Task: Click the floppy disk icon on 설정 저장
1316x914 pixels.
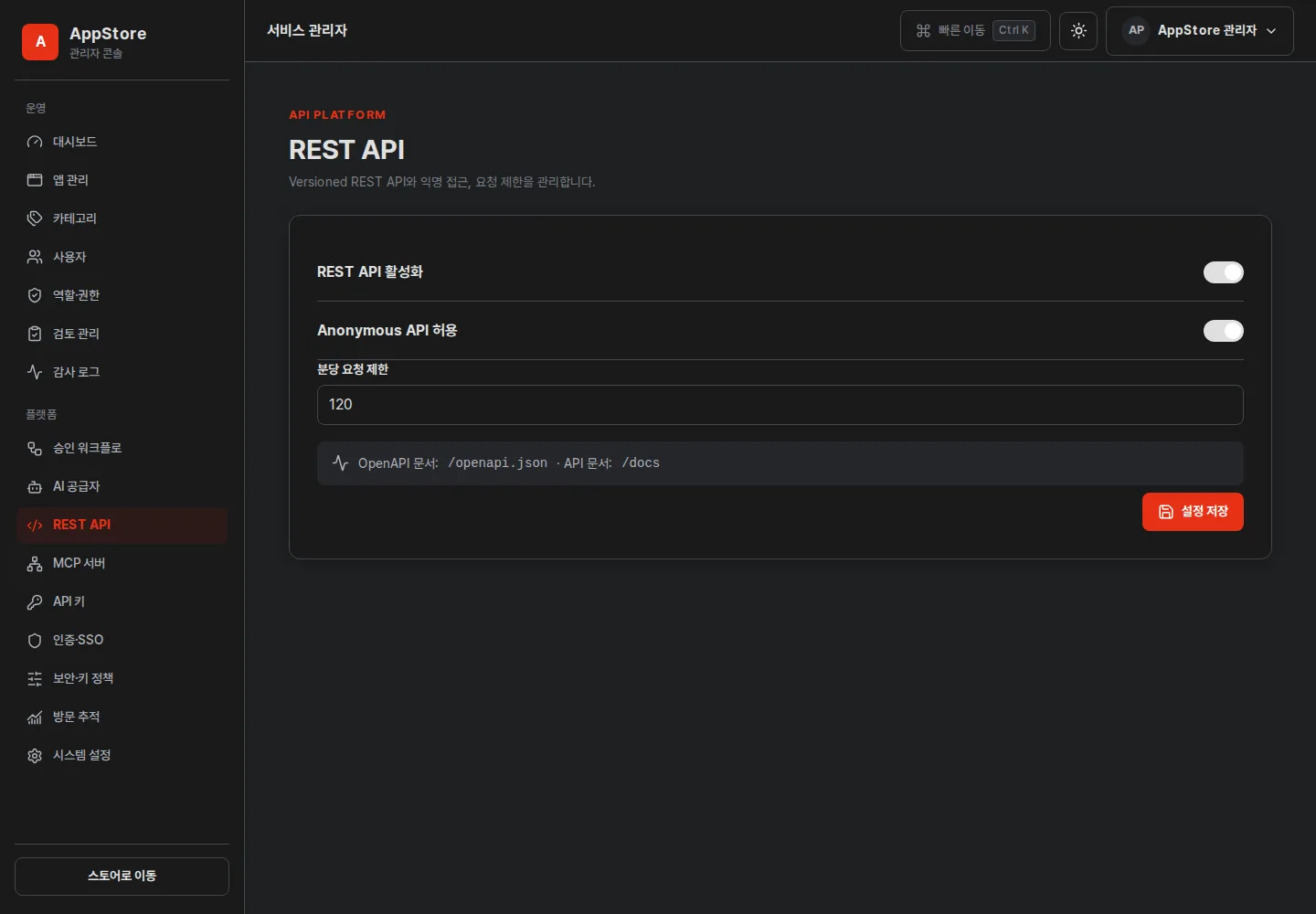Action: [x=1166, y=512]
